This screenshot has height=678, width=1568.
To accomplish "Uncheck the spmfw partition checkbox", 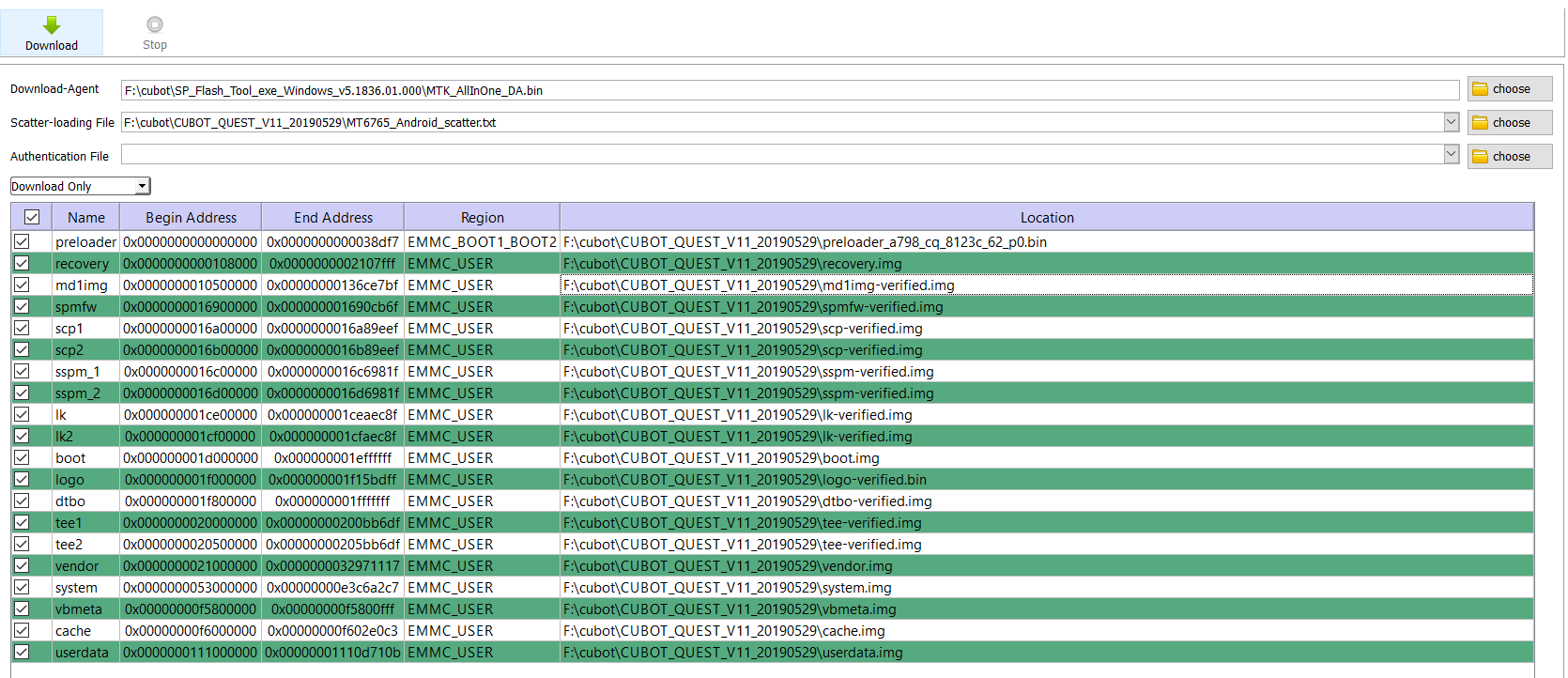I will [x=22, y=306].
